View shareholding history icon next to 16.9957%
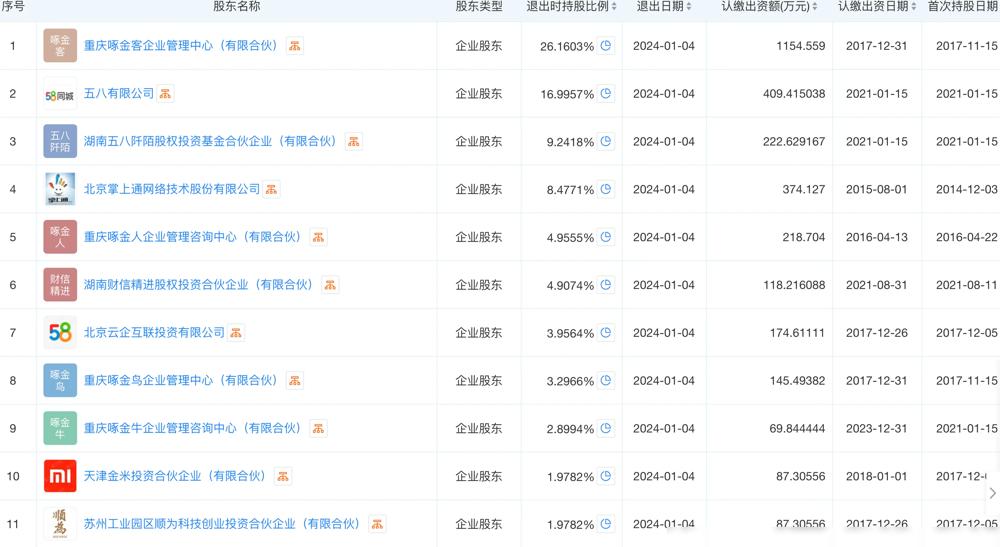This screenshot has width=1000, height=547. pyautogui.click(x=606, y=94)
